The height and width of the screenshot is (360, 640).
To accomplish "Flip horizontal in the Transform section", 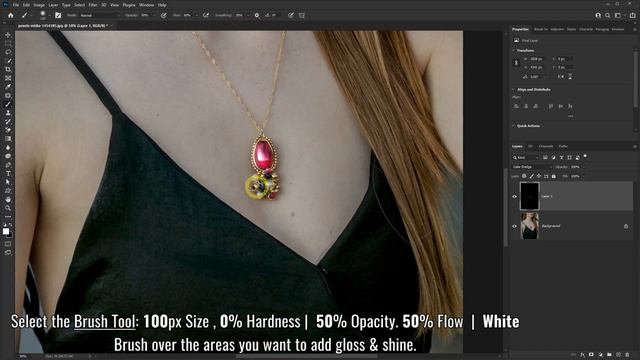I will coord(561,76).
